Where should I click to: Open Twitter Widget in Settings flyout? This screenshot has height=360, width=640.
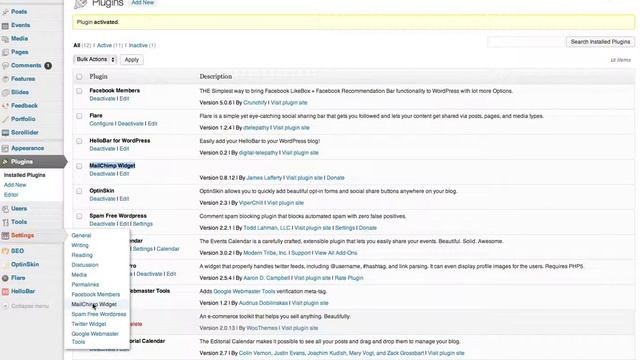89,324
